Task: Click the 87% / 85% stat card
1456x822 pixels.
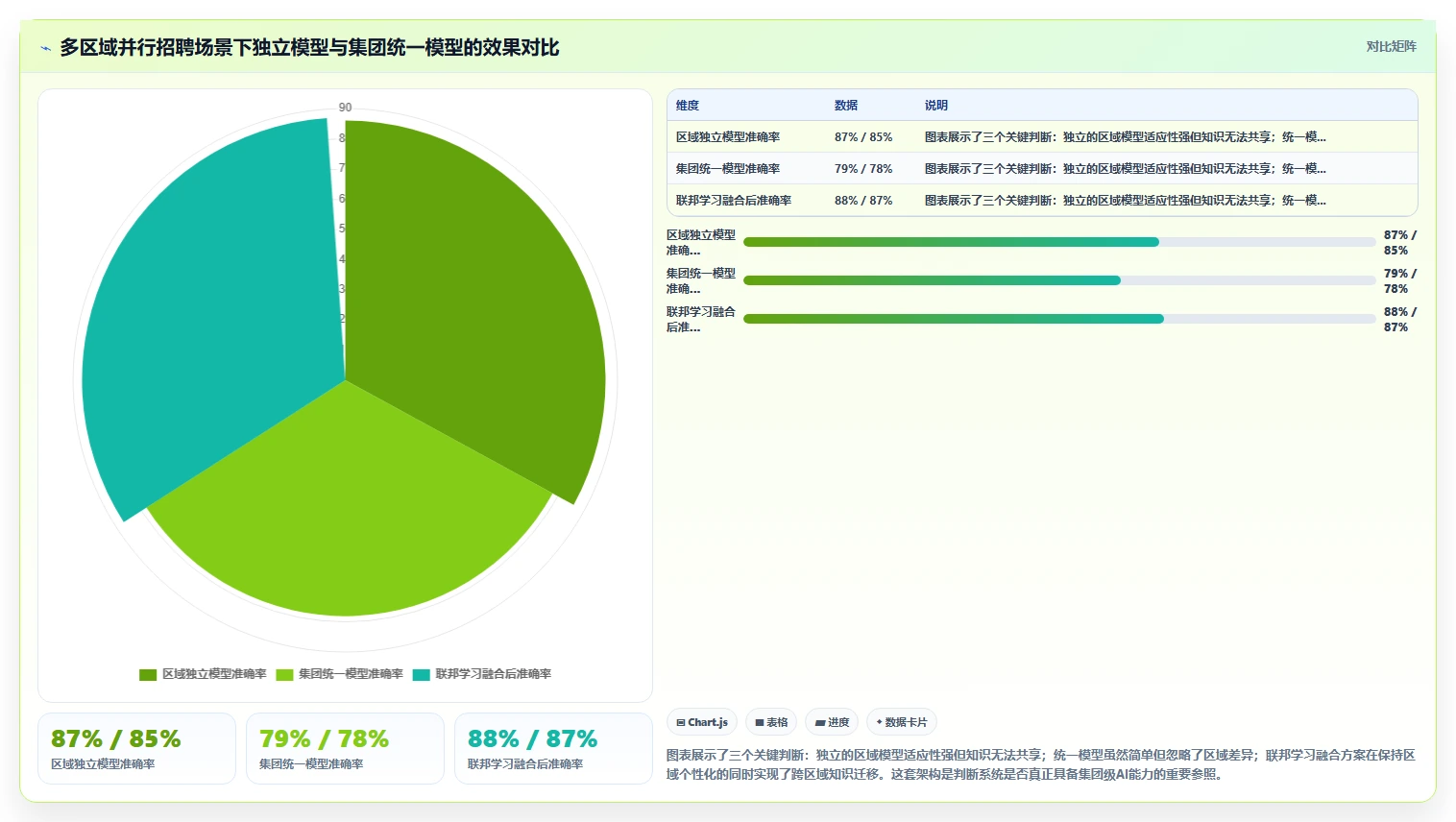Action: (136, 749)
